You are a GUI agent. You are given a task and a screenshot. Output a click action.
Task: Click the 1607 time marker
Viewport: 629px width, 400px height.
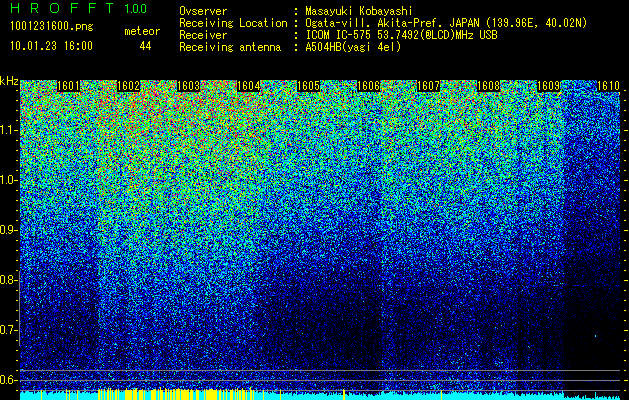(x=428, y=86)
